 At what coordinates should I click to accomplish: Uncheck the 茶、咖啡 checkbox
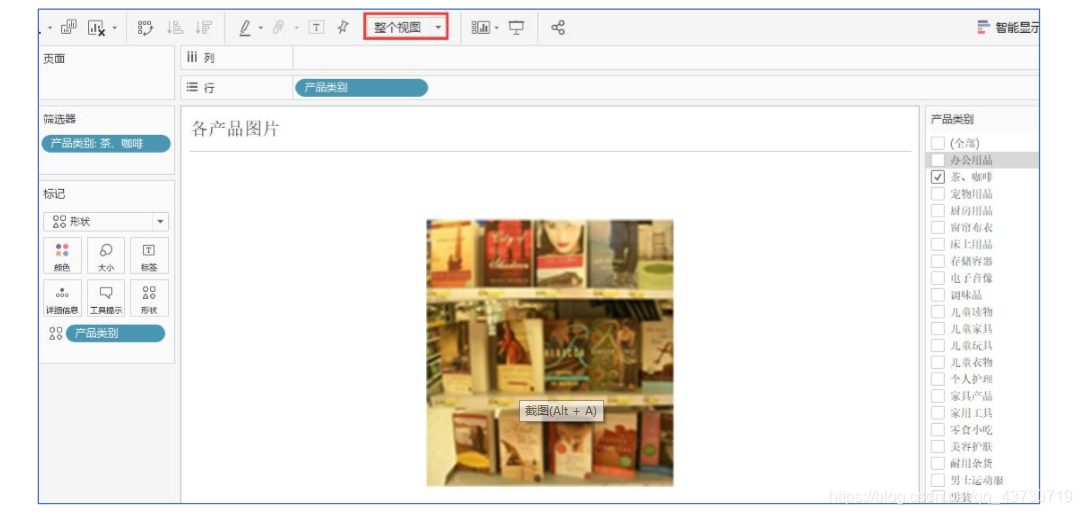click(x=938, y=177)
